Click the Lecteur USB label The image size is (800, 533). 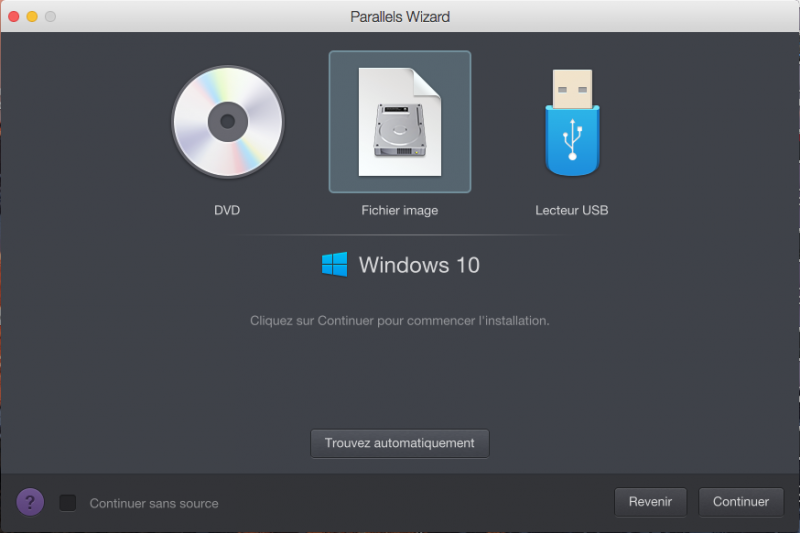click(x=571, y=210)
